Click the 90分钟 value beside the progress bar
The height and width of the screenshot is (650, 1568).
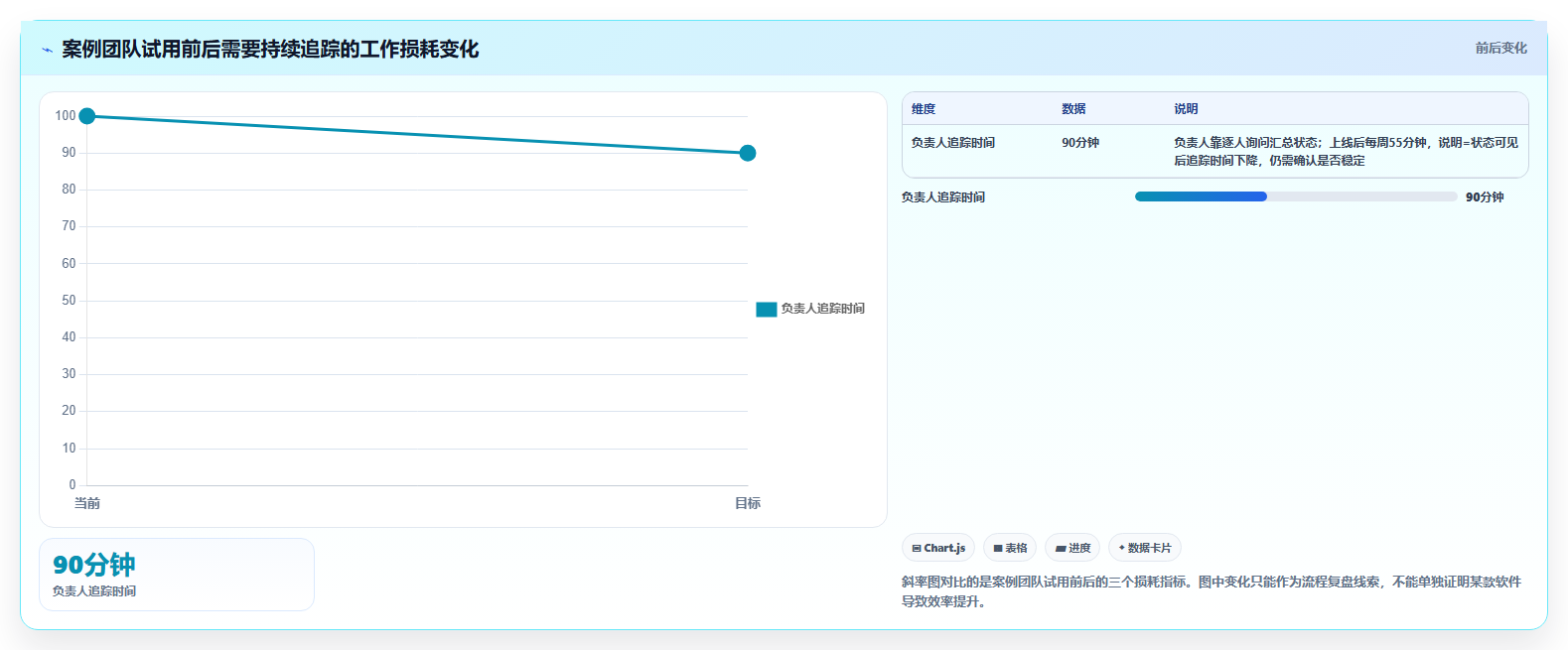1485,197
